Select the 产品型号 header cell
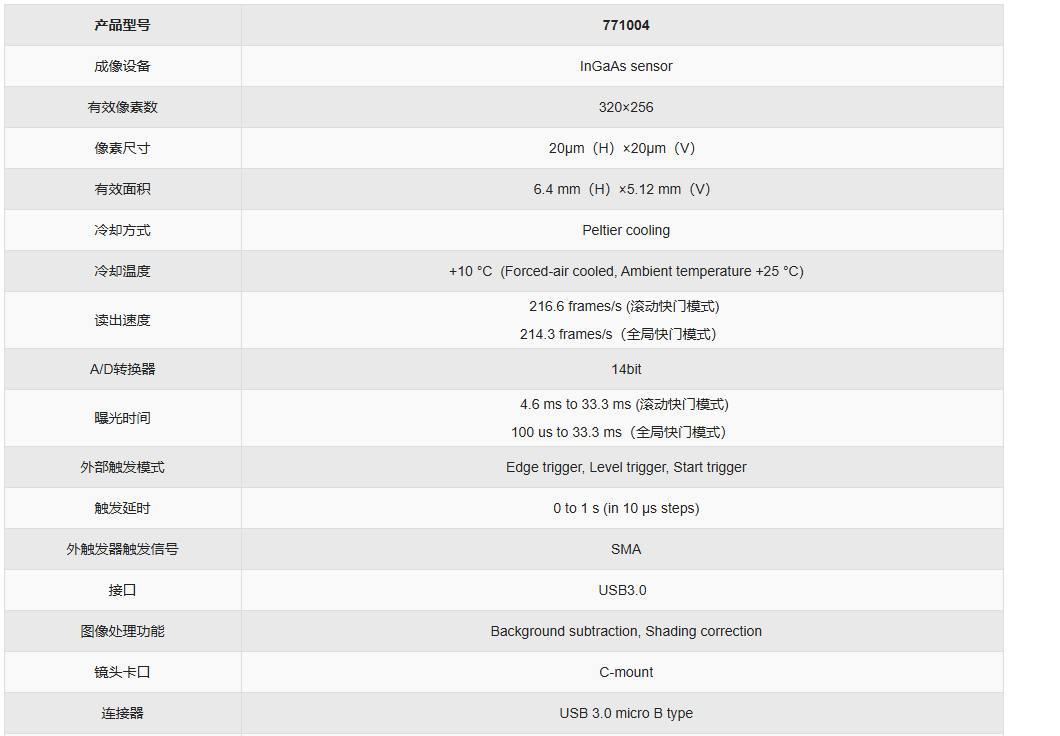This screenshot has height=736, width=1060. pyautogui.click(x=122, y=25)
